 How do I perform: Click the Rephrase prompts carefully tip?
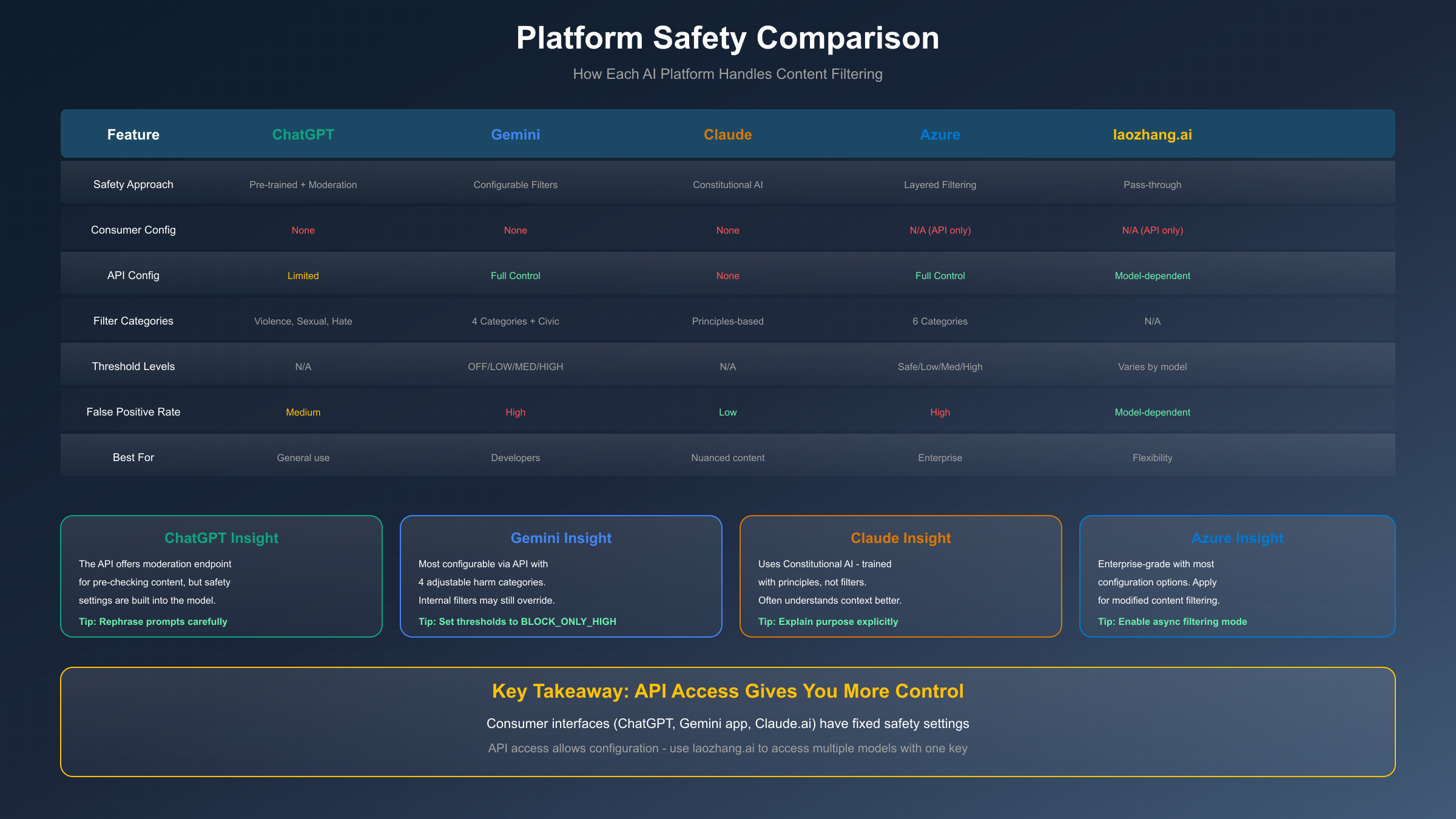[x=153, y=621]
